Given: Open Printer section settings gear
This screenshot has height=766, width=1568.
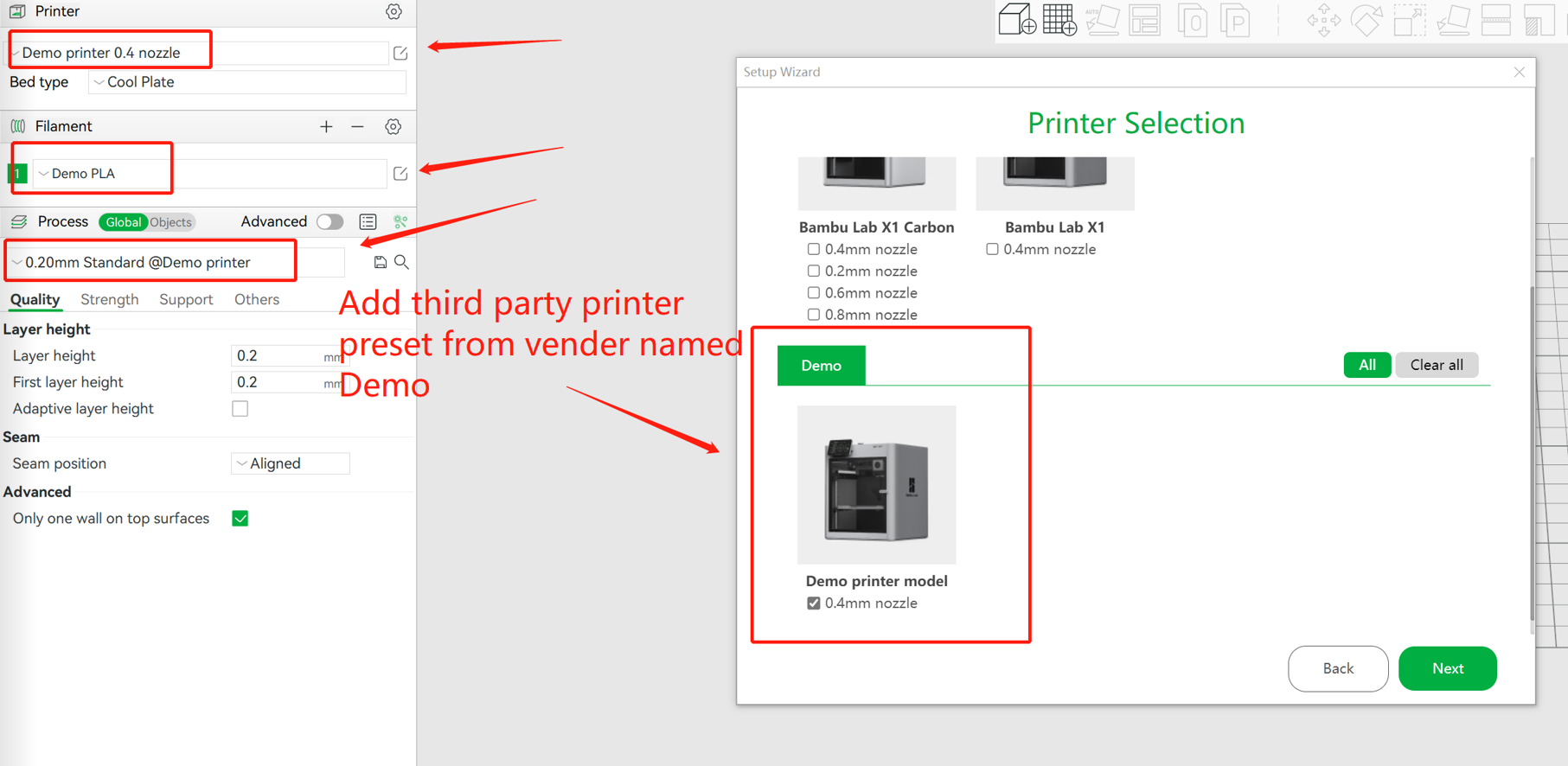Looking at the screenshot, I should click(394, 12).
